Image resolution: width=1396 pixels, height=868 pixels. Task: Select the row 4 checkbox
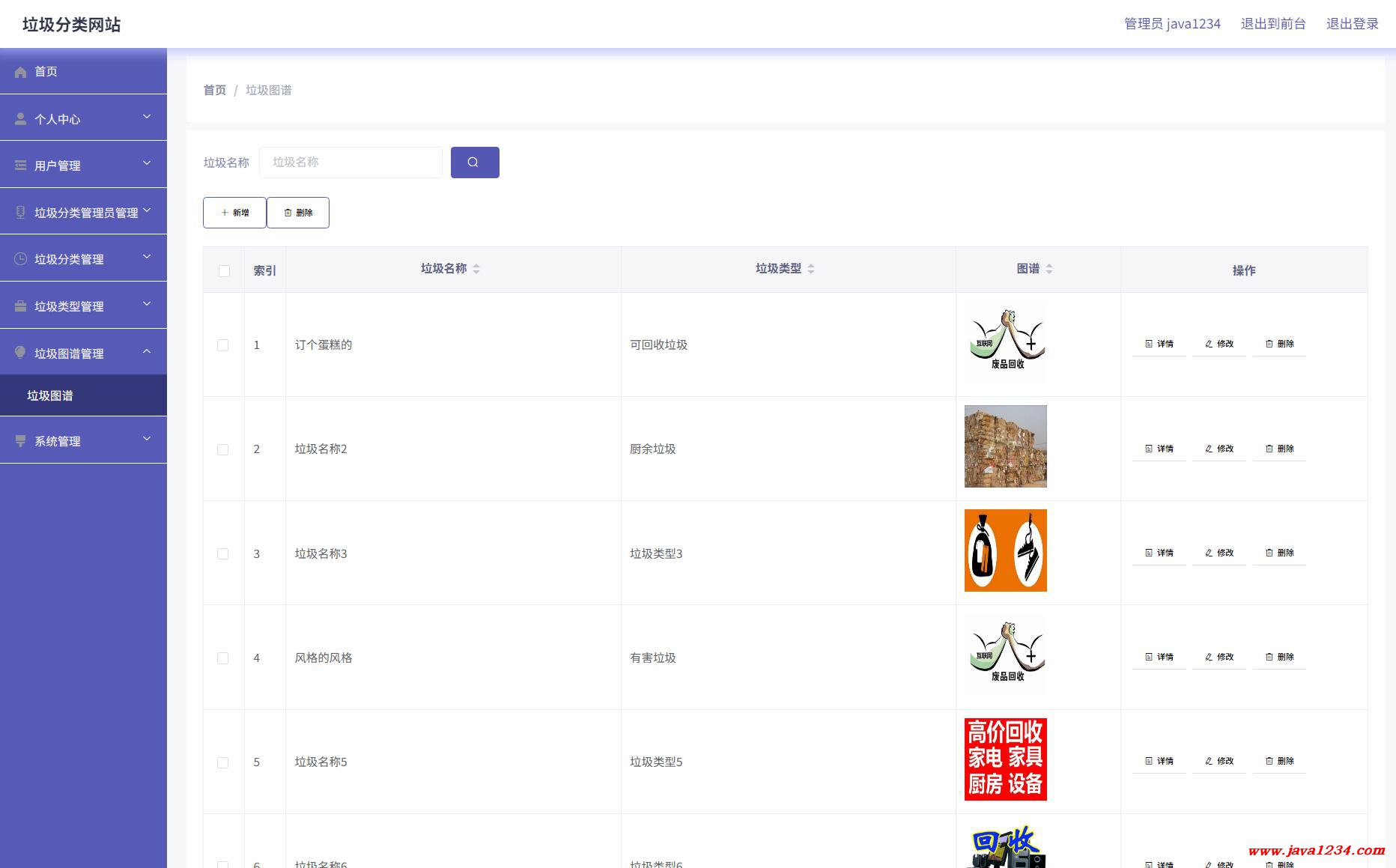click(x=223, y=658)
